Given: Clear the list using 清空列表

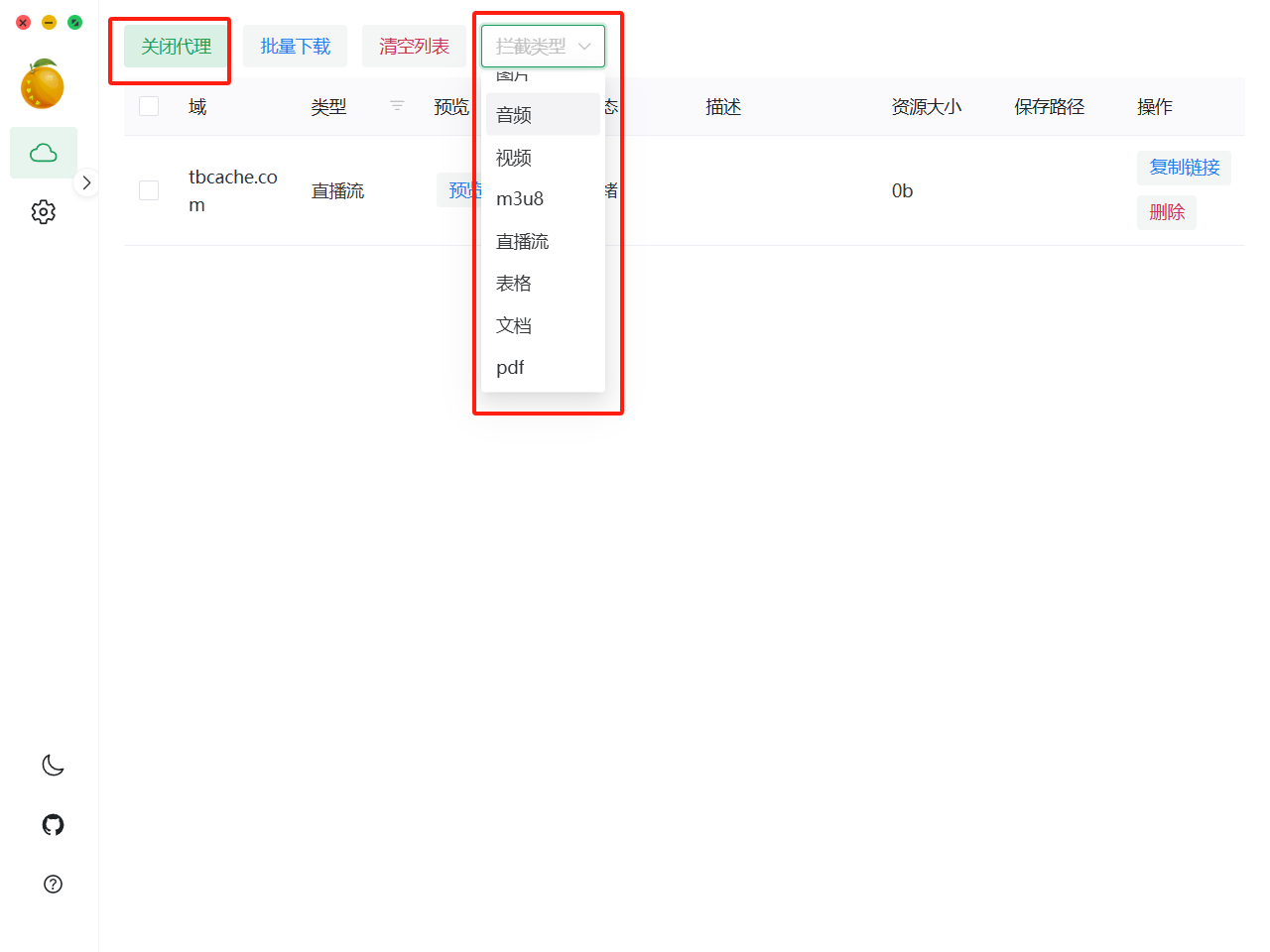Looking at the screenshot, I should 414,46.
